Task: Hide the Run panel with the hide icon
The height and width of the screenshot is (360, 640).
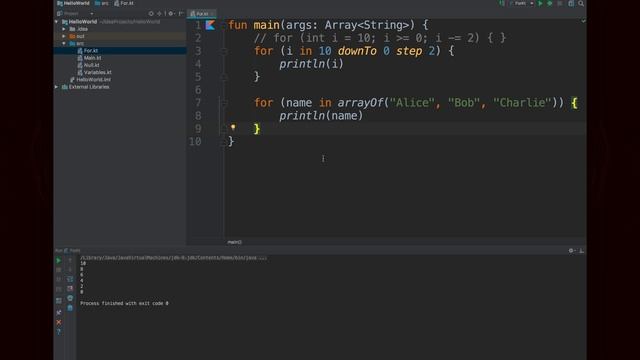Action: click(x=582, y=251)
